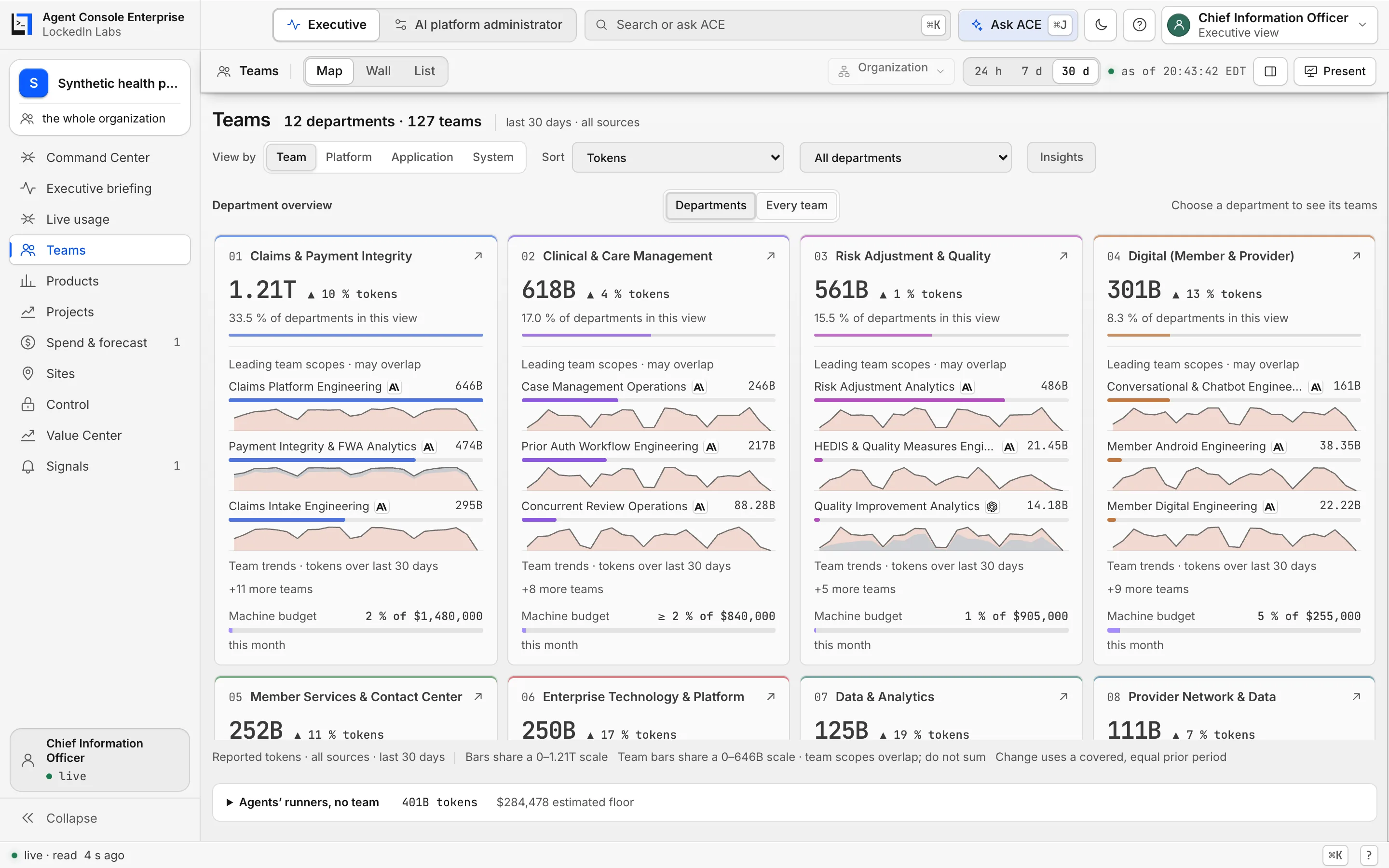
Task: Open Command Center in sidebar
Action: click(x=100, y=157)
